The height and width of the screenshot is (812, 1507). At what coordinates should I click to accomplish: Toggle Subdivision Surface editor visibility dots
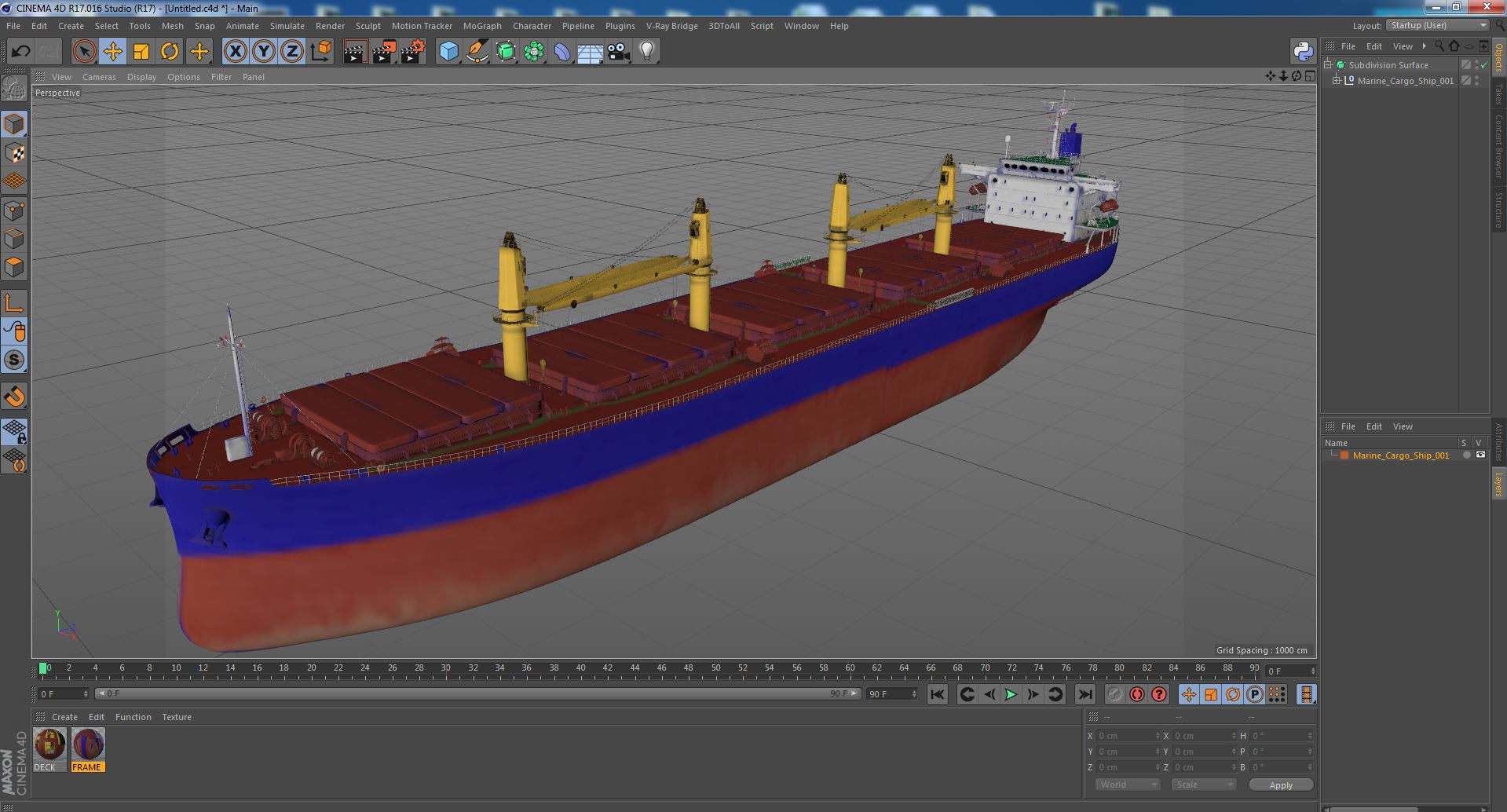tap(1476, 64)
